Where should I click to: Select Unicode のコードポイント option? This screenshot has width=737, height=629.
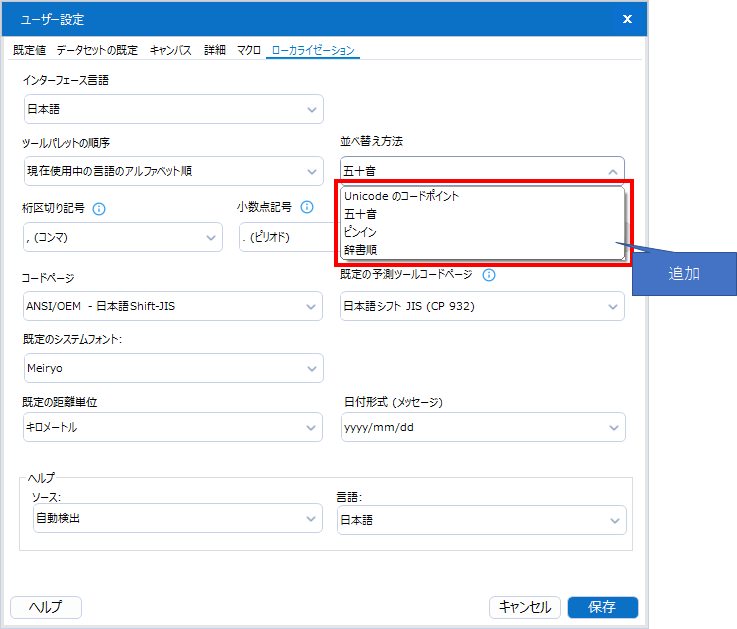[x=401, y=196]
